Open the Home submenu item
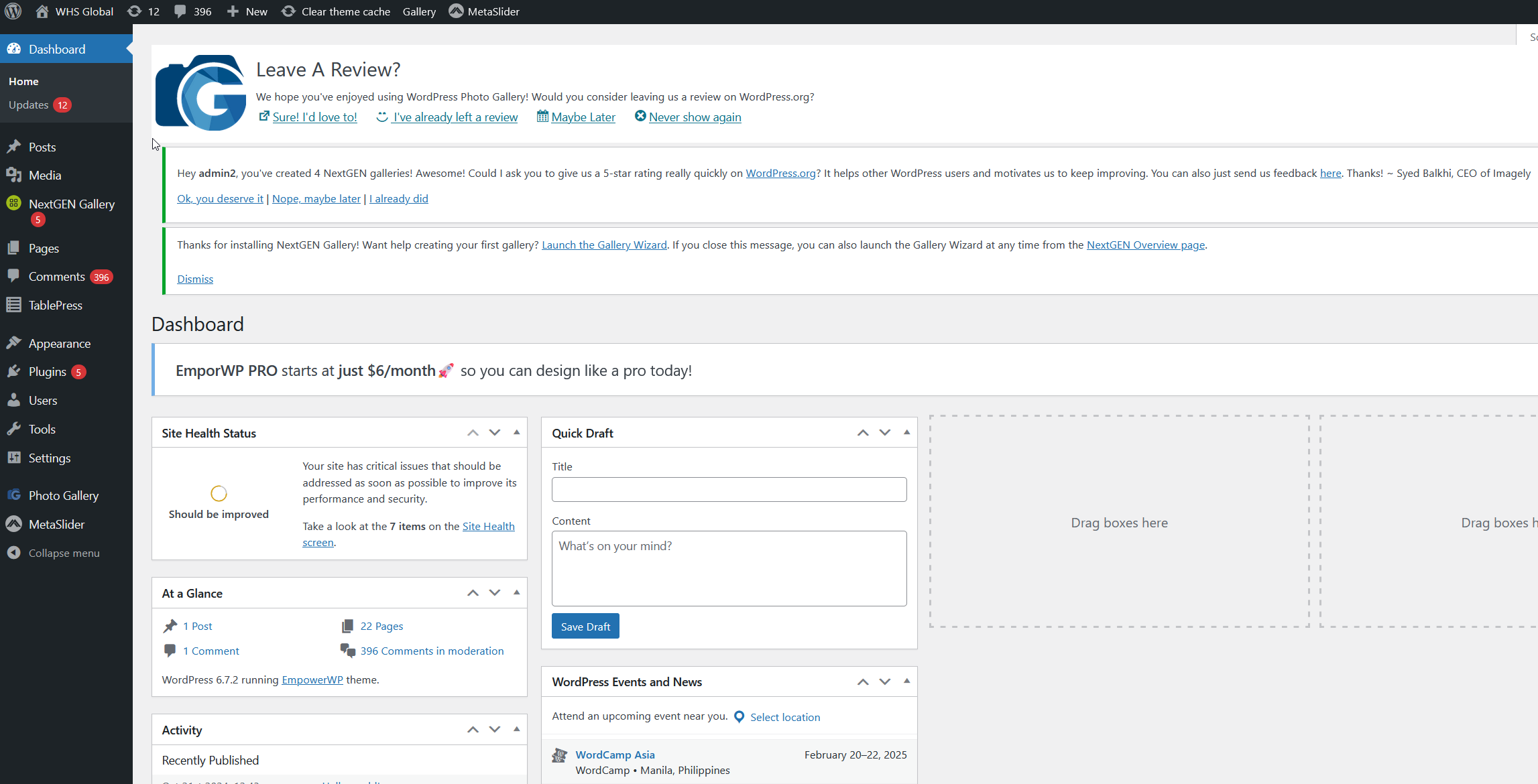This screenshot has width=1538, height=784. 23,81
